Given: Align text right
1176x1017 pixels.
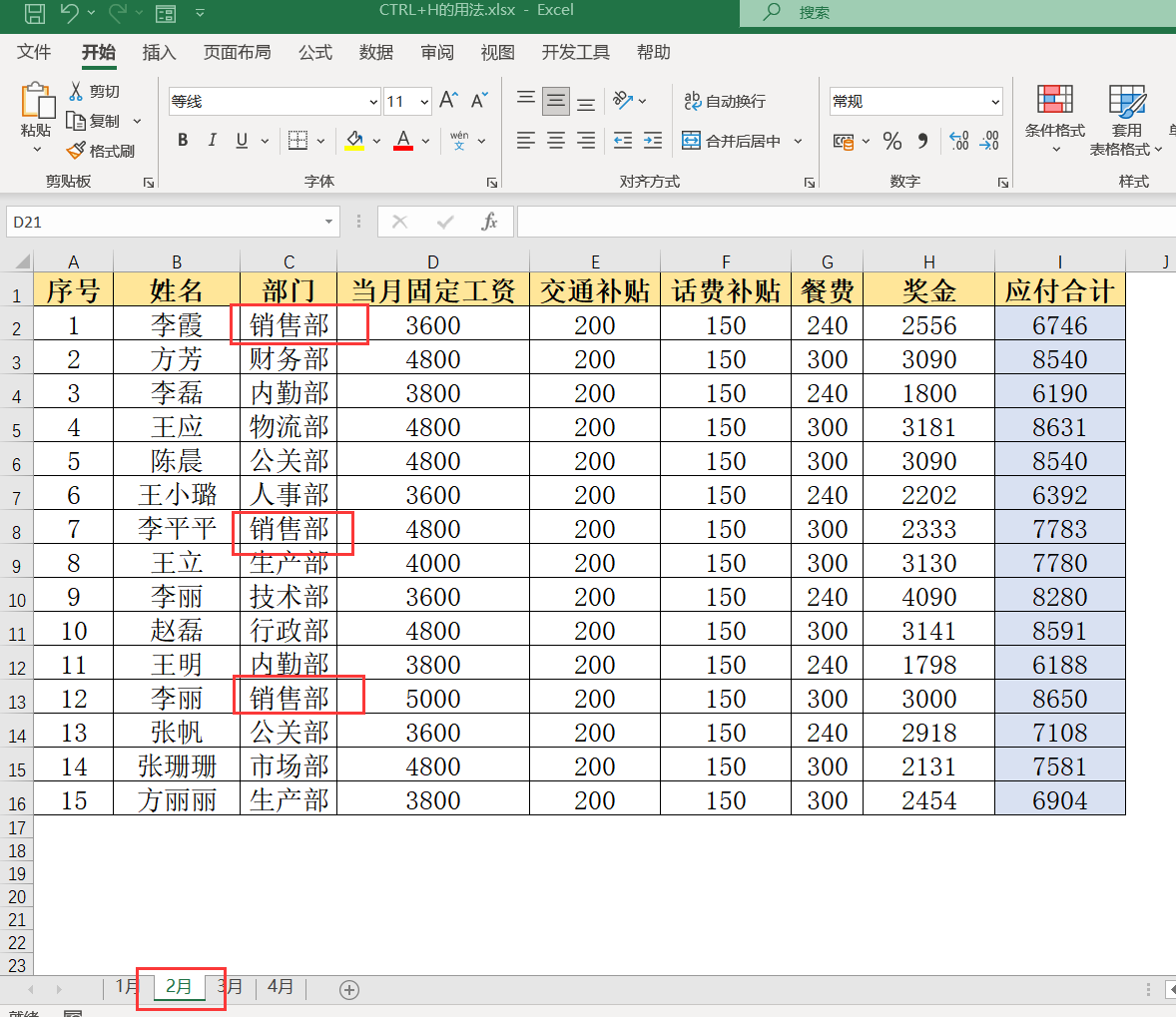Looking at the screenshot, I should 586,141.
